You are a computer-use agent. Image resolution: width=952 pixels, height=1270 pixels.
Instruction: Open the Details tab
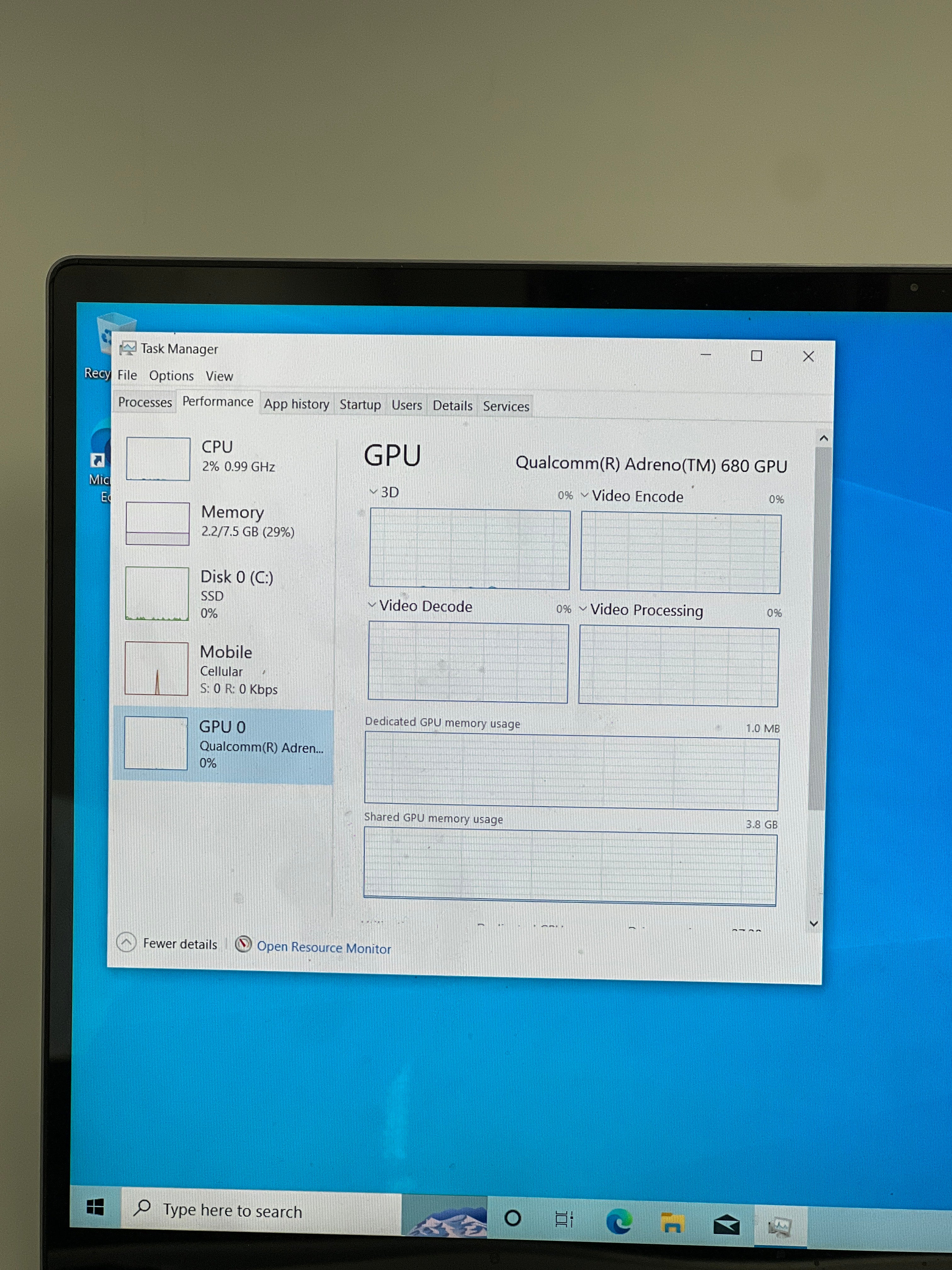pos(452,405)
